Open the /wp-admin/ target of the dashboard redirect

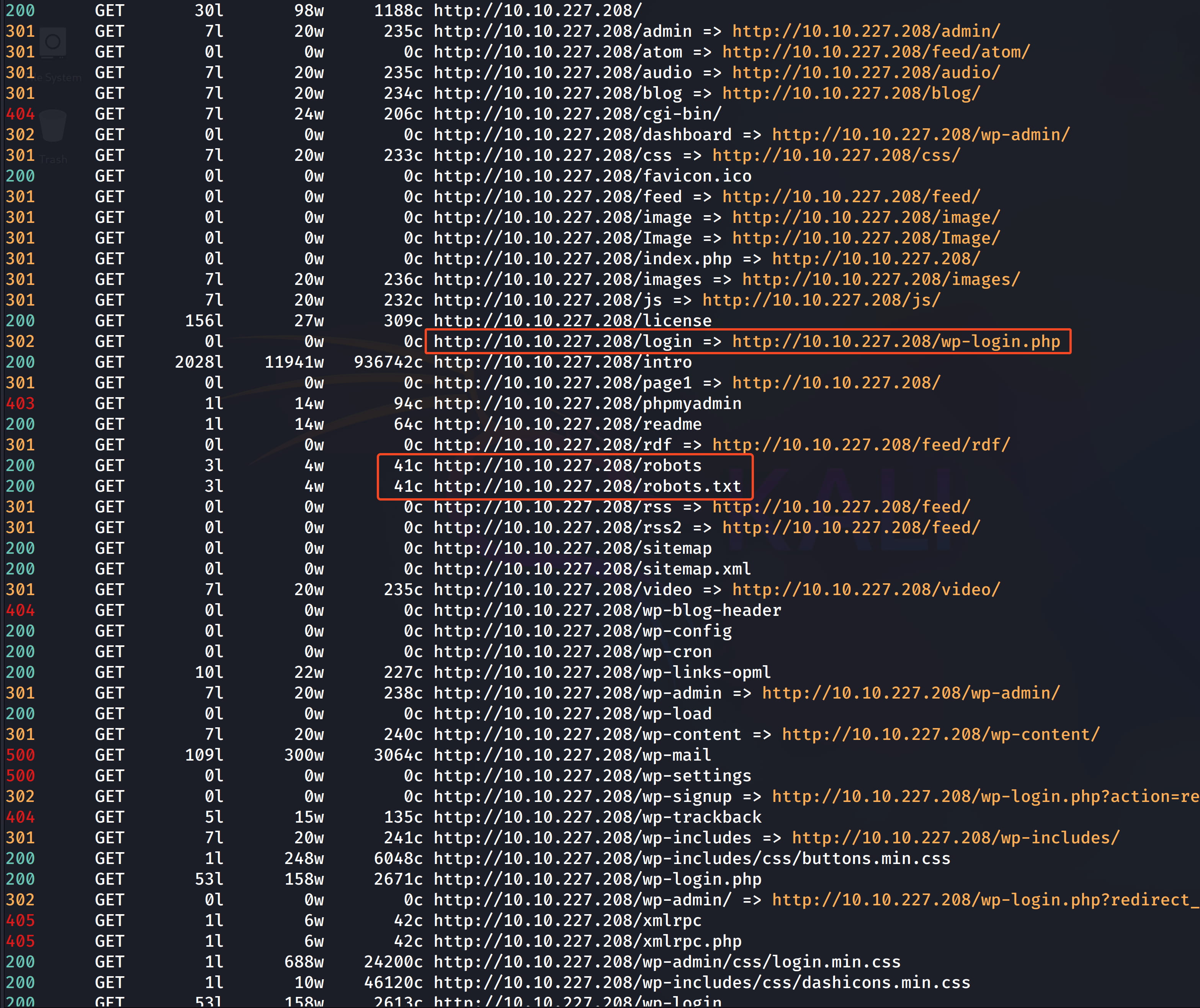(920, 135)
